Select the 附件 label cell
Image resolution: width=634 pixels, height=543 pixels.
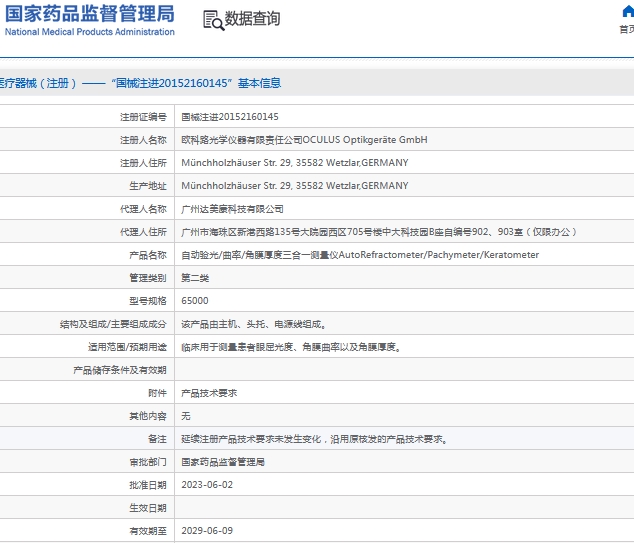pos(157,393)
